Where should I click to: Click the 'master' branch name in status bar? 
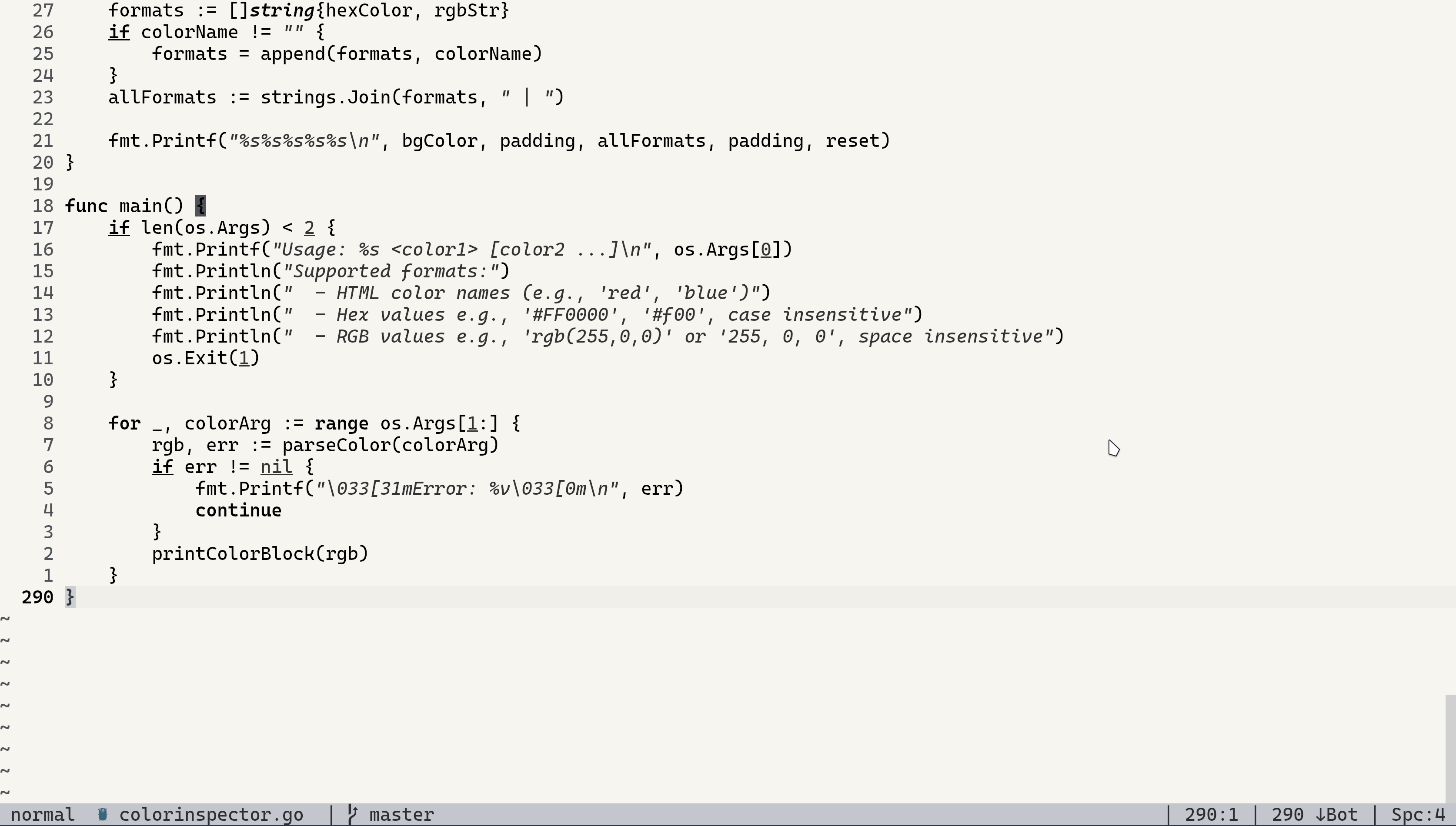(402, 815)
